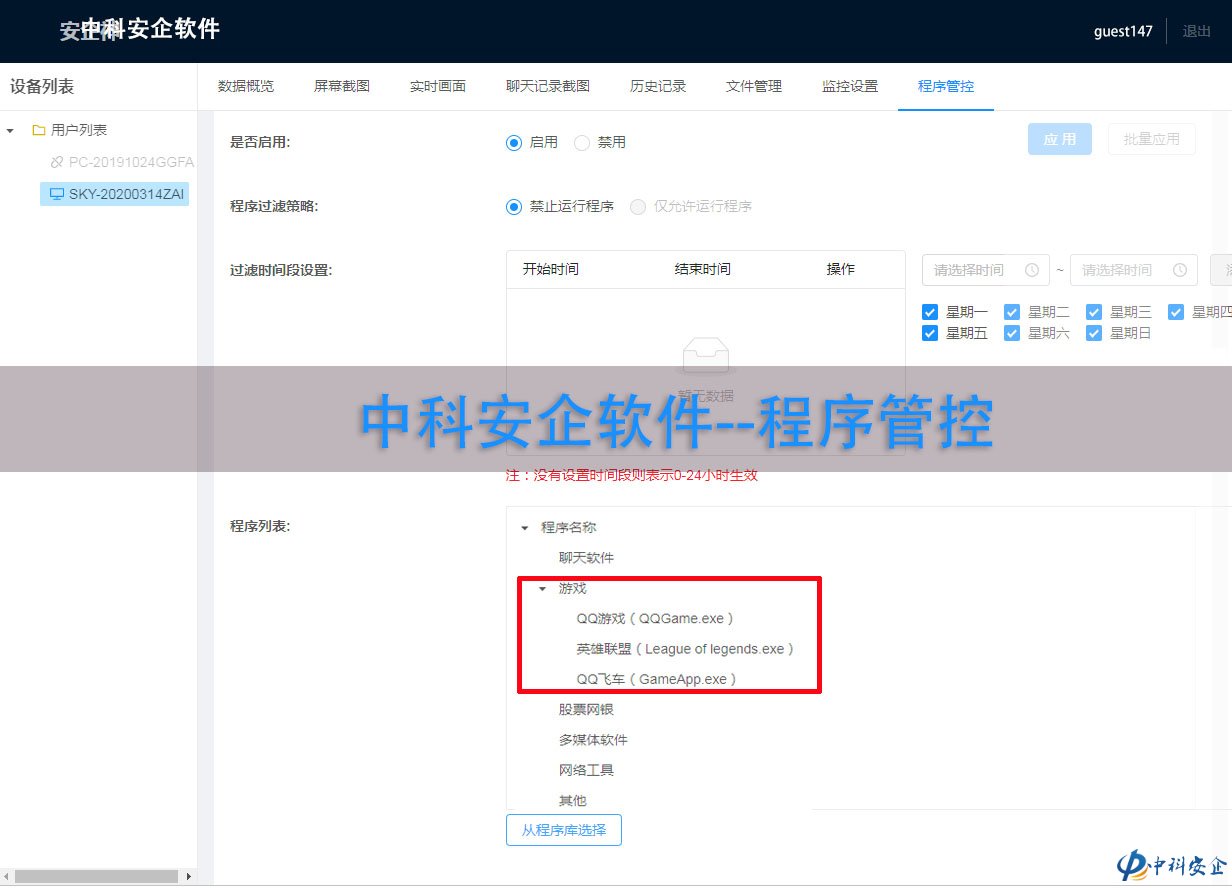The image size is (1232, 888).
Task: Click the clock icon in start time field
Action: tap(1032, 270)
